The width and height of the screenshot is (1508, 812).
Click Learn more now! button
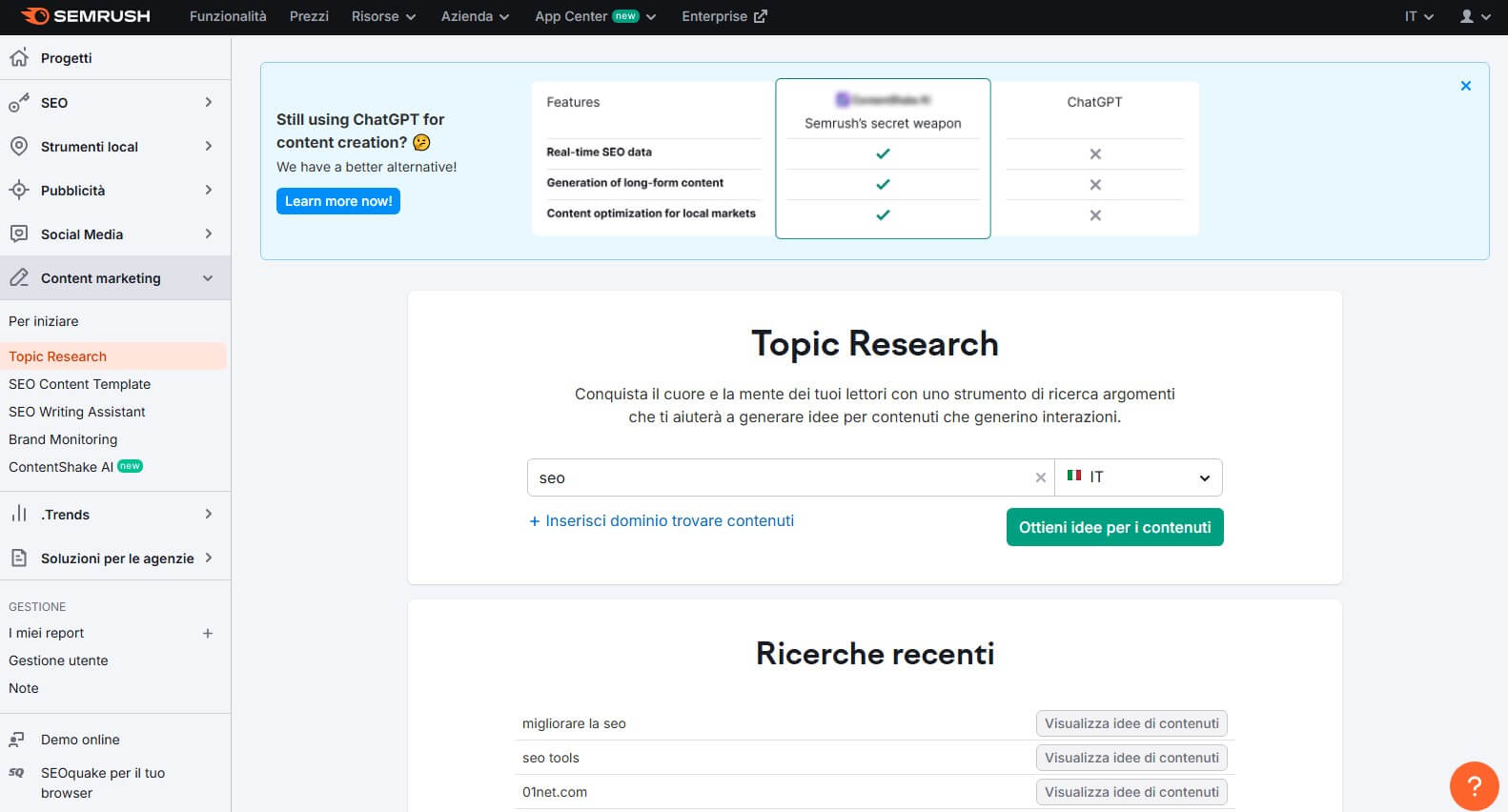pyautogui.click(x=338, y=201)
